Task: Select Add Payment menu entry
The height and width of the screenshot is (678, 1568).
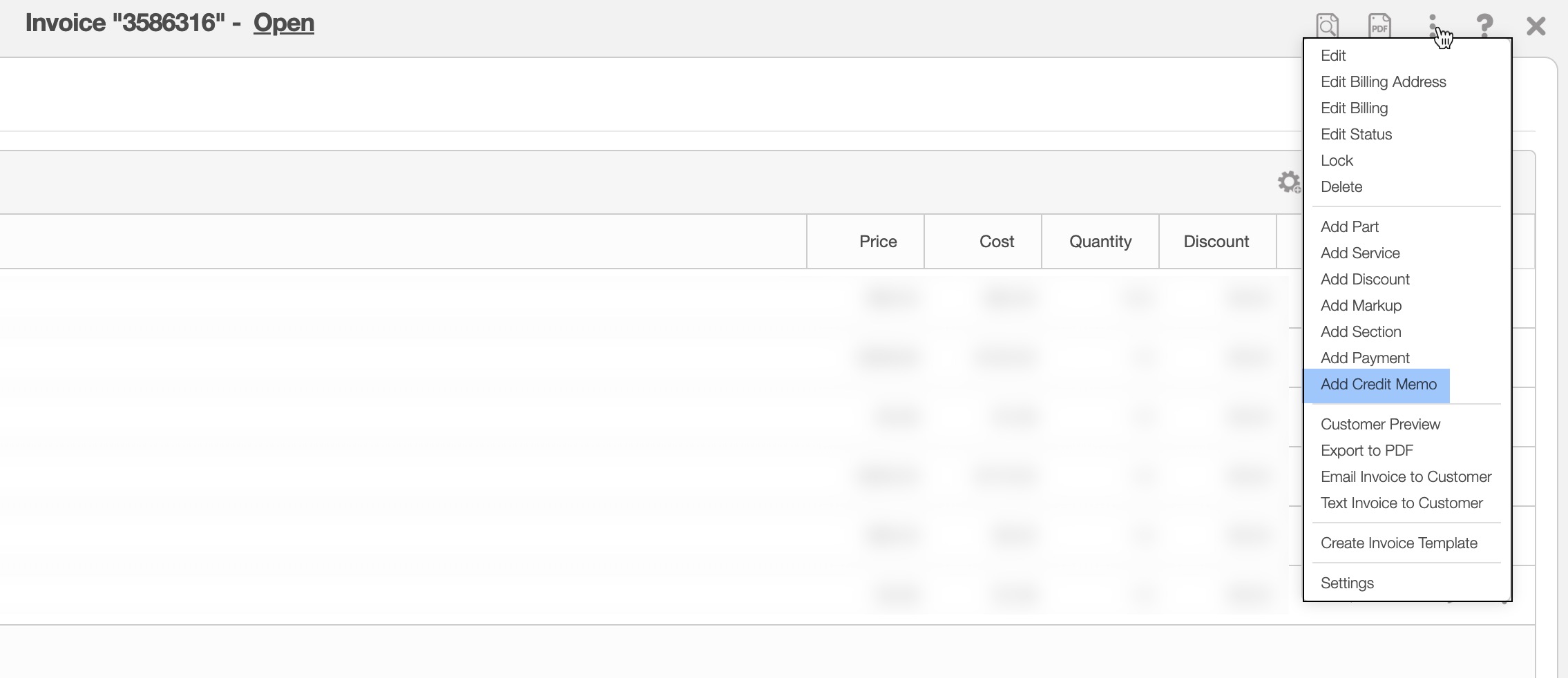Action: (x=1364, y=358)
